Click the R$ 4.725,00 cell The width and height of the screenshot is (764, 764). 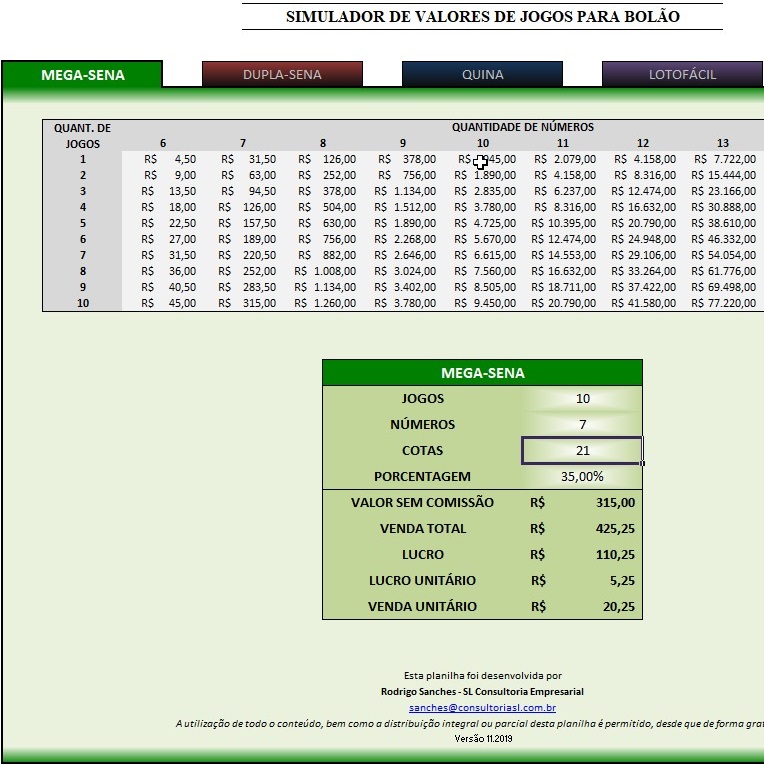pos(482,223)
